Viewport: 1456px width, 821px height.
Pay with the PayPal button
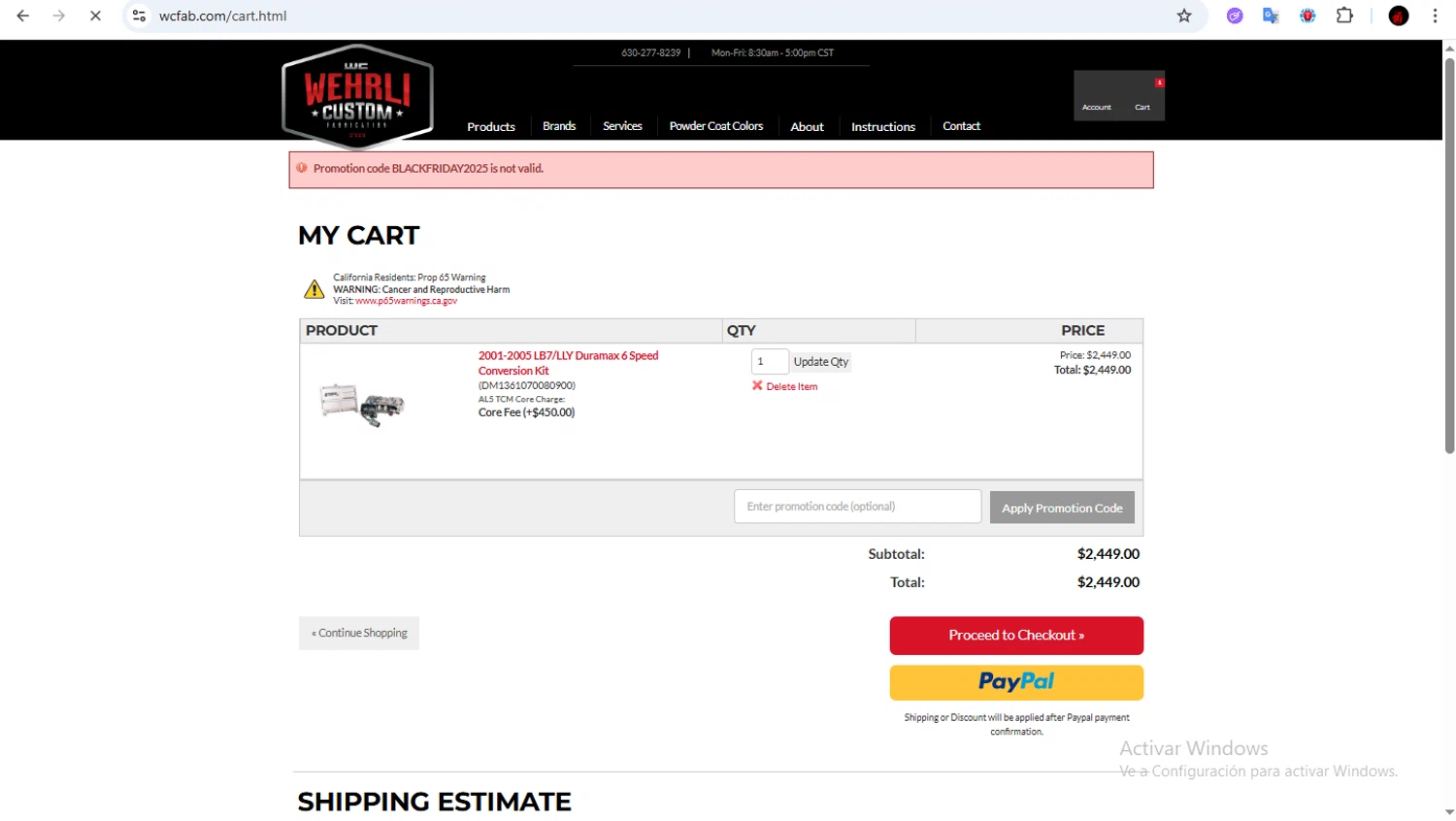(1016, 682)
